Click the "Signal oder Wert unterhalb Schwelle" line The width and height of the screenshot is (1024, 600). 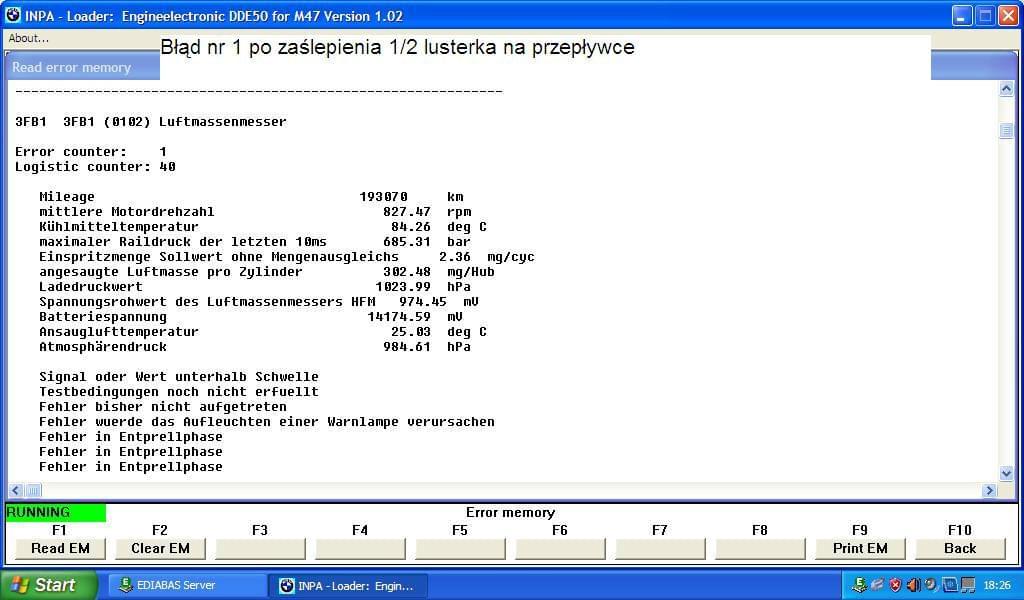[x=179, y=377]
